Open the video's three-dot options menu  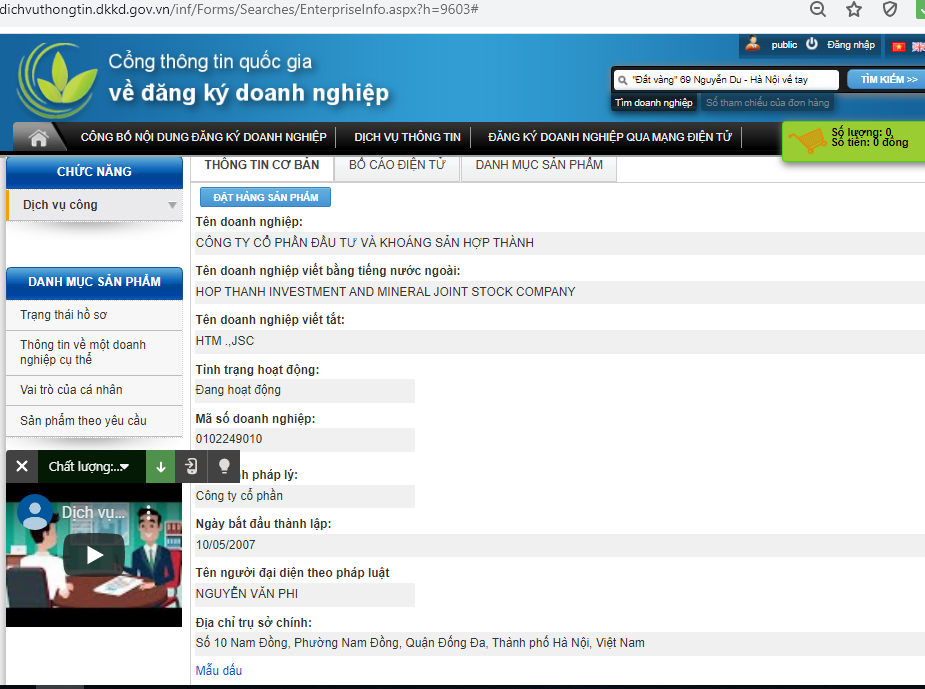point(148,515)
